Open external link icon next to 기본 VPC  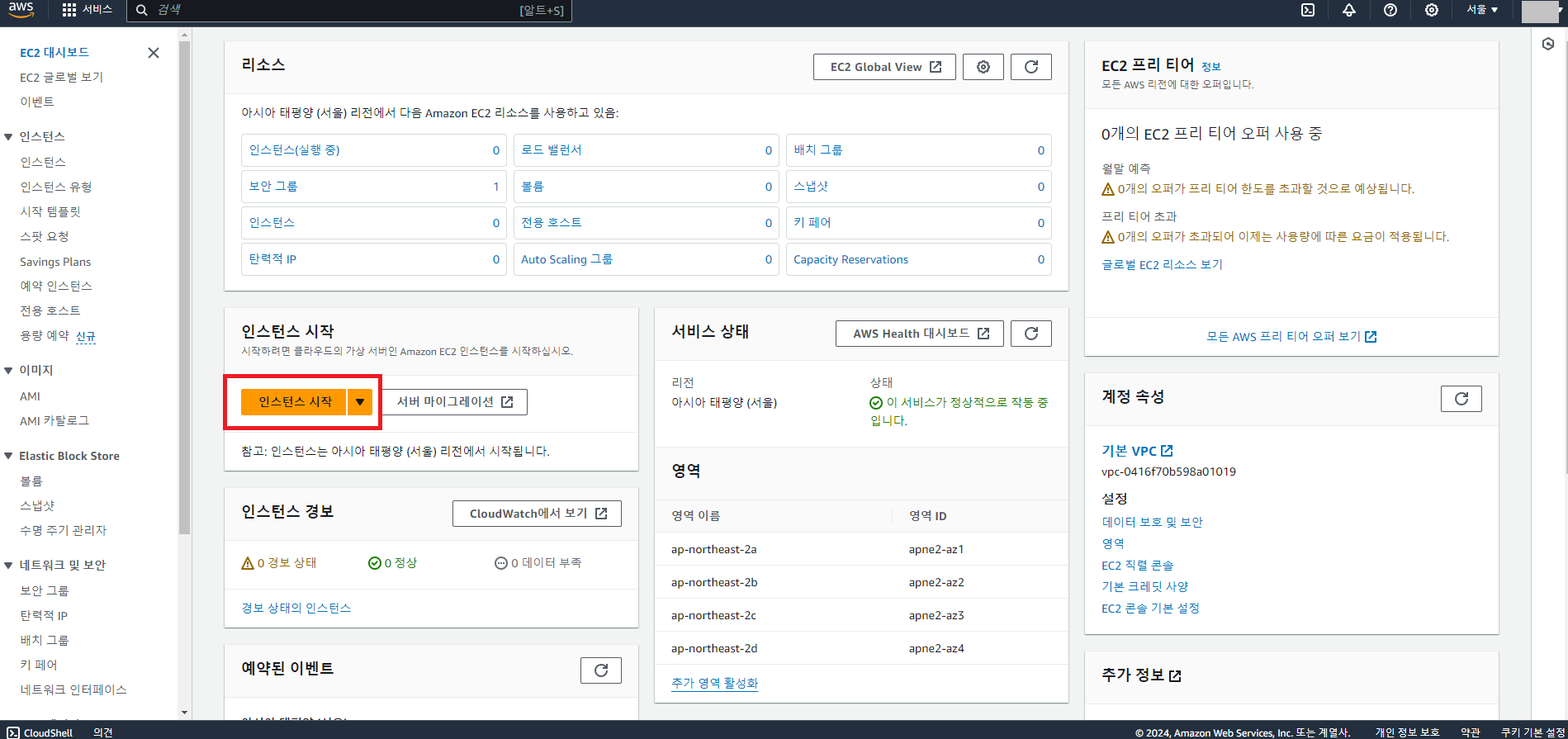(1167, 451)
